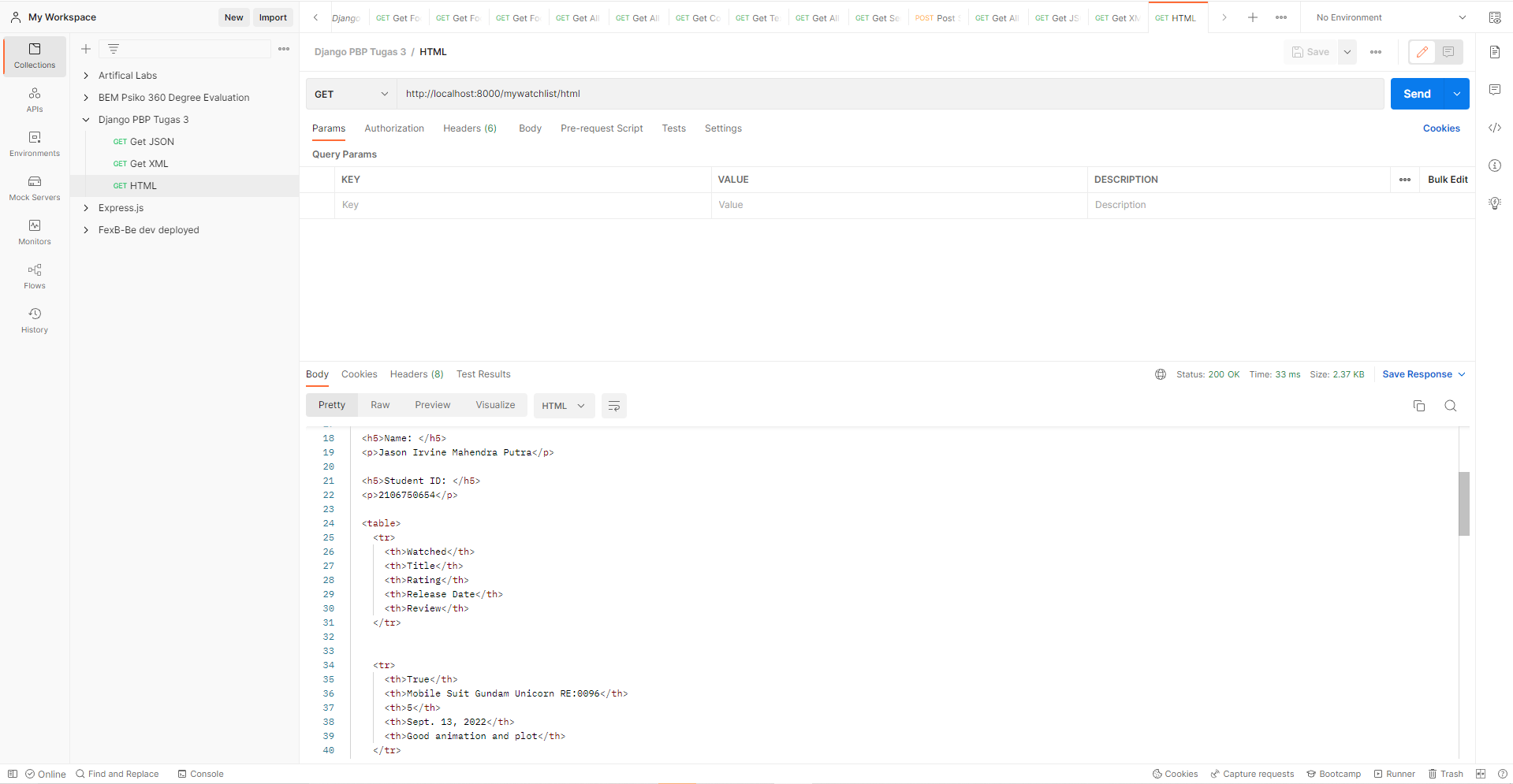This screenshot has height=784, width=1513.
Task: Select the Get XML request in Django collection
Action: 149,163
